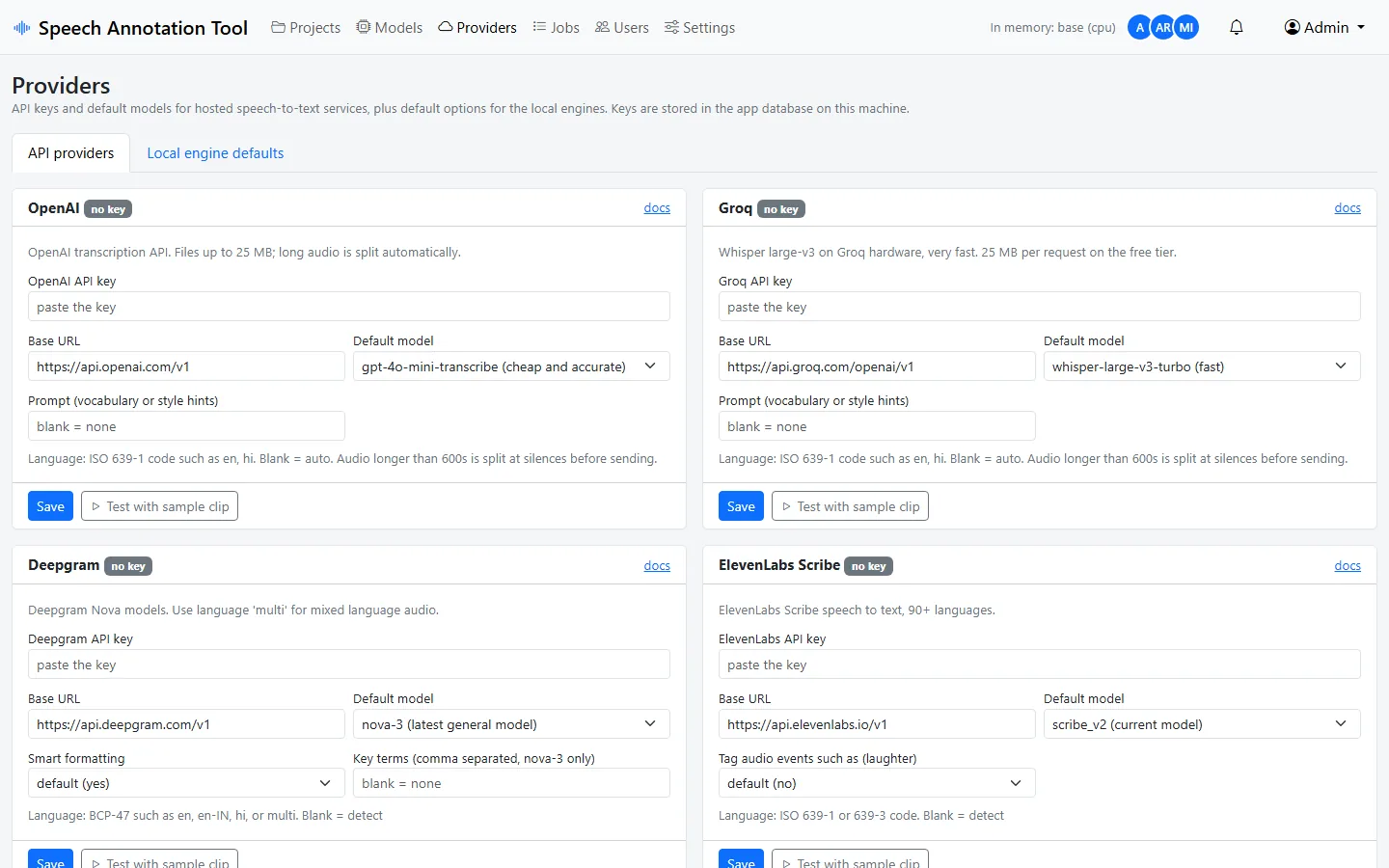The width and height of the screenshot is (1389, 868).
Task: Edit the OpenAI Base URL field
Action: coord(186,366)
